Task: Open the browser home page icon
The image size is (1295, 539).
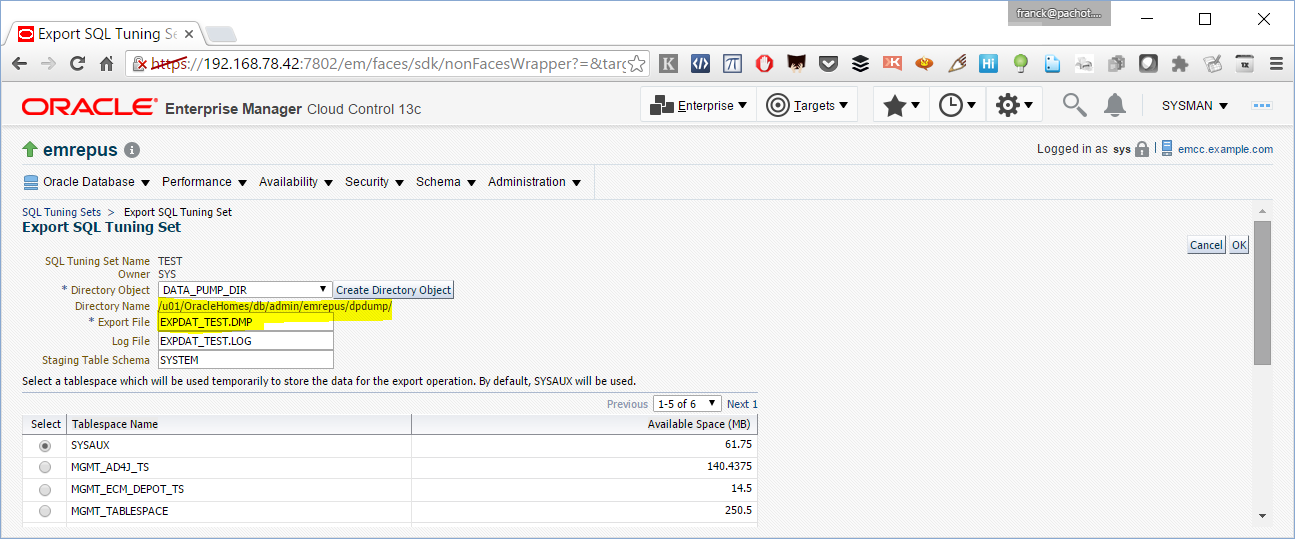Action: [x=106, y=63]
